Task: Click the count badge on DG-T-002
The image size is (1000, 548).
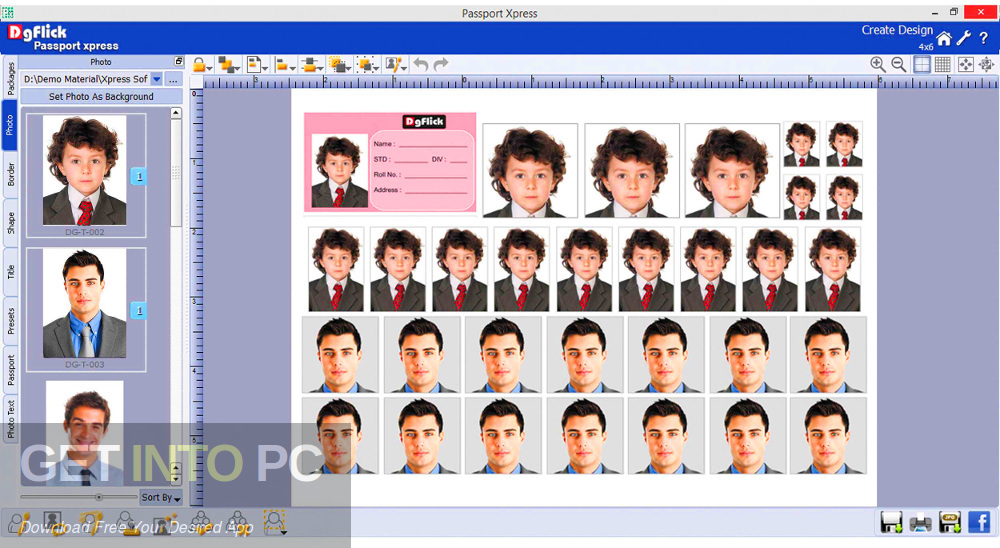Action: pos(138,176)
